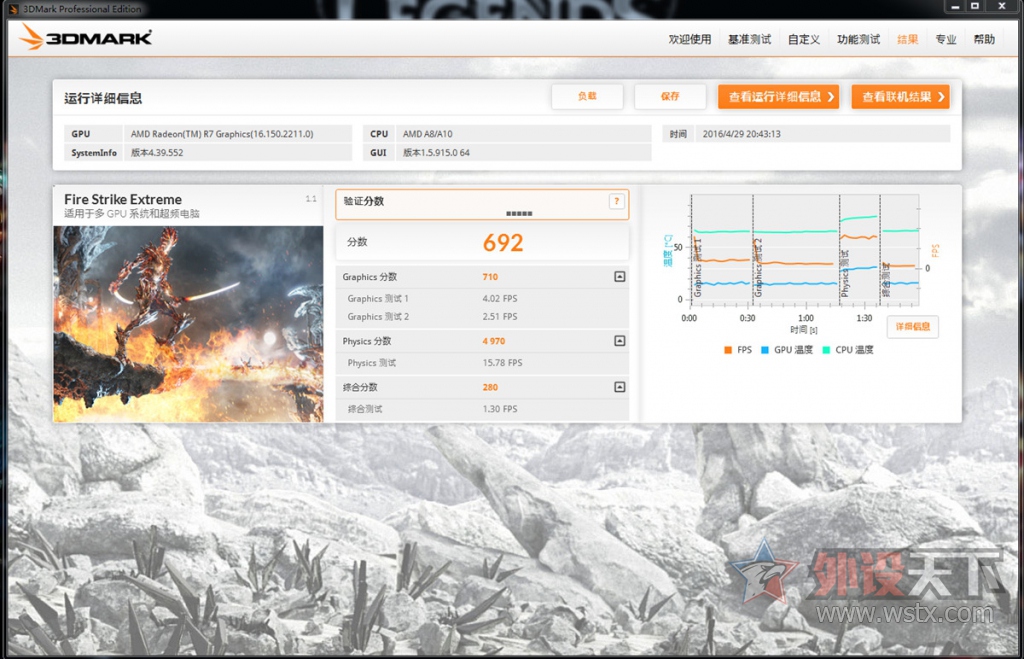The image size is (1024, 659).
Task: Click the Fire Strike Extreme title
Action: pos(123,199)
